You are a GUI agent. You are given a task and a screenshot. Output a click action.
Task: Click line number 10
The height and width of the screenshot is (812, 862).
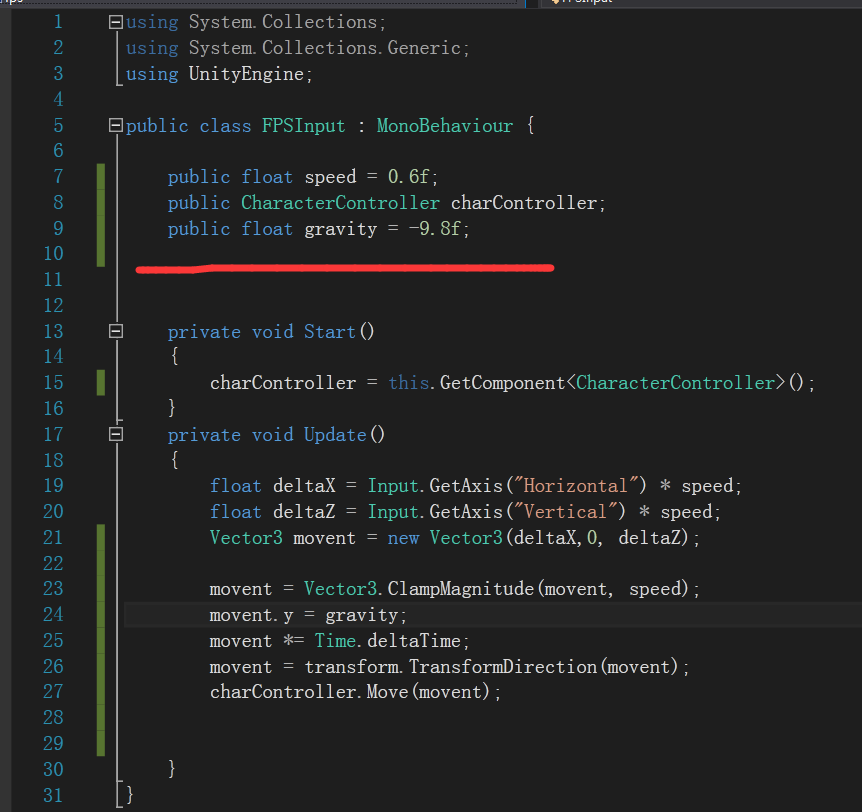[53, 254]
